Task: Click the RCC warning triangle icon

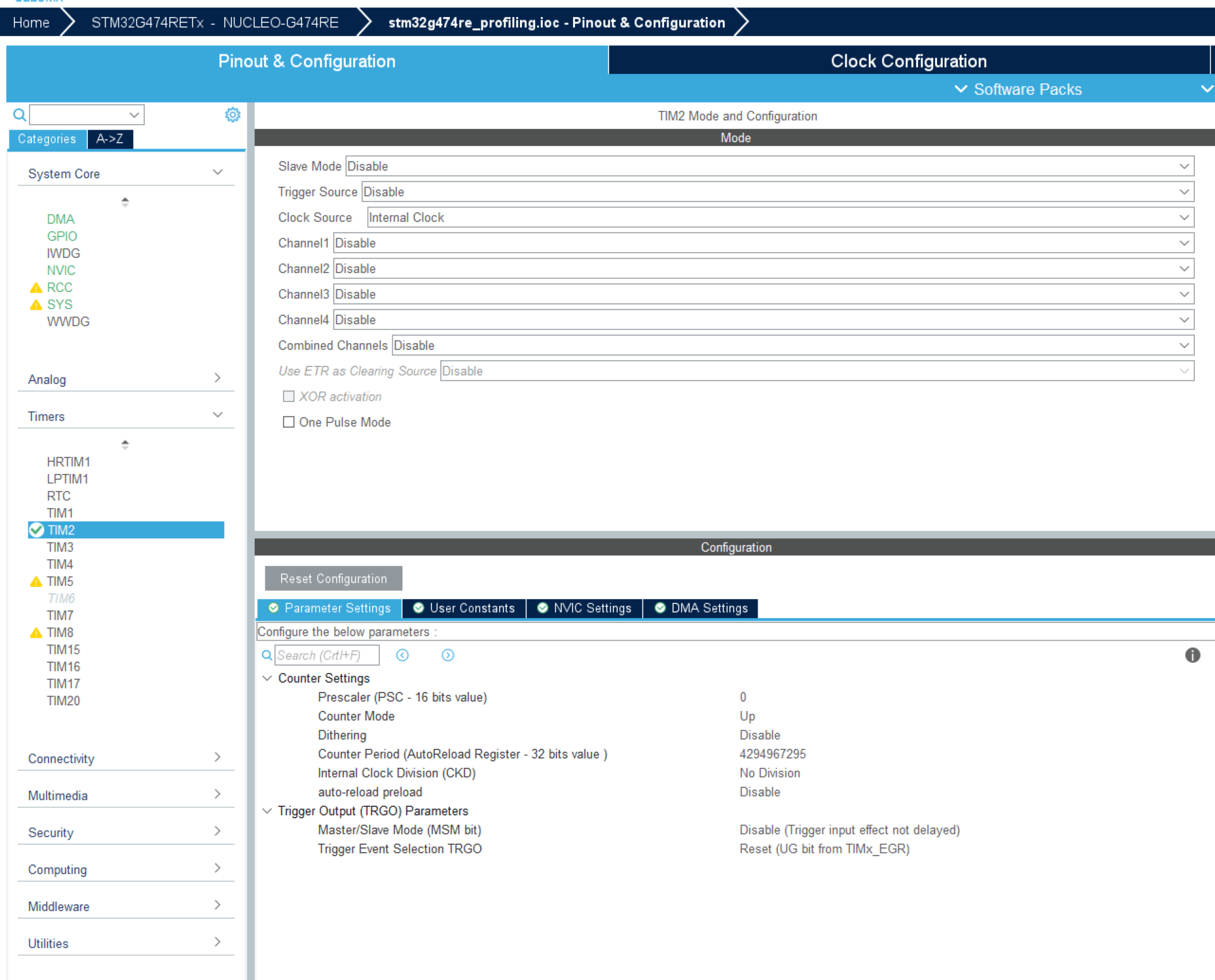Action: click(36, 288)
